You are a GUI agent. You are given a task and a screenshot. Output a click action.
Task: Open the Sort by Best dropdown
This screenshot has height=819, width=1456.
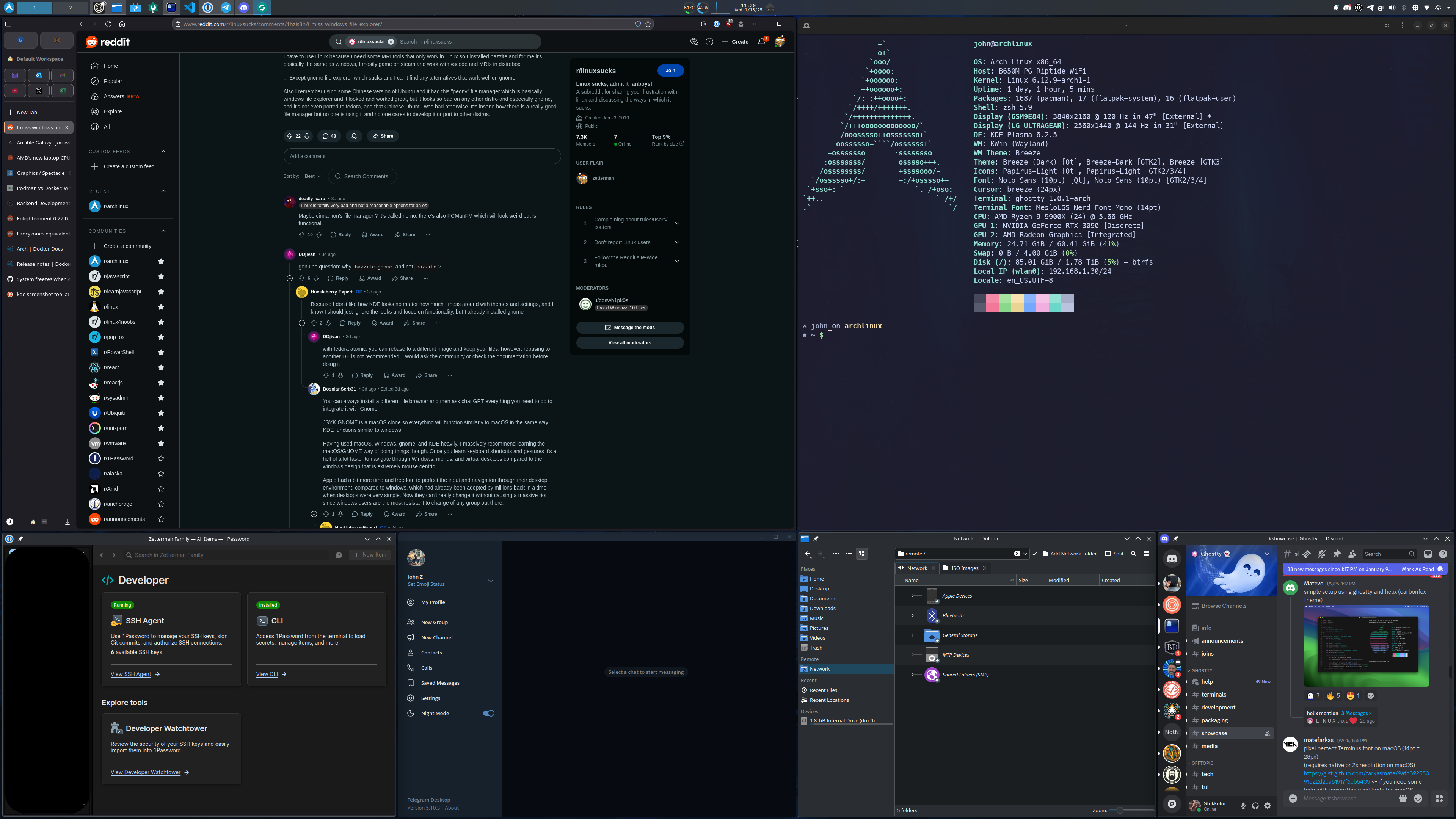click(312, 176)
